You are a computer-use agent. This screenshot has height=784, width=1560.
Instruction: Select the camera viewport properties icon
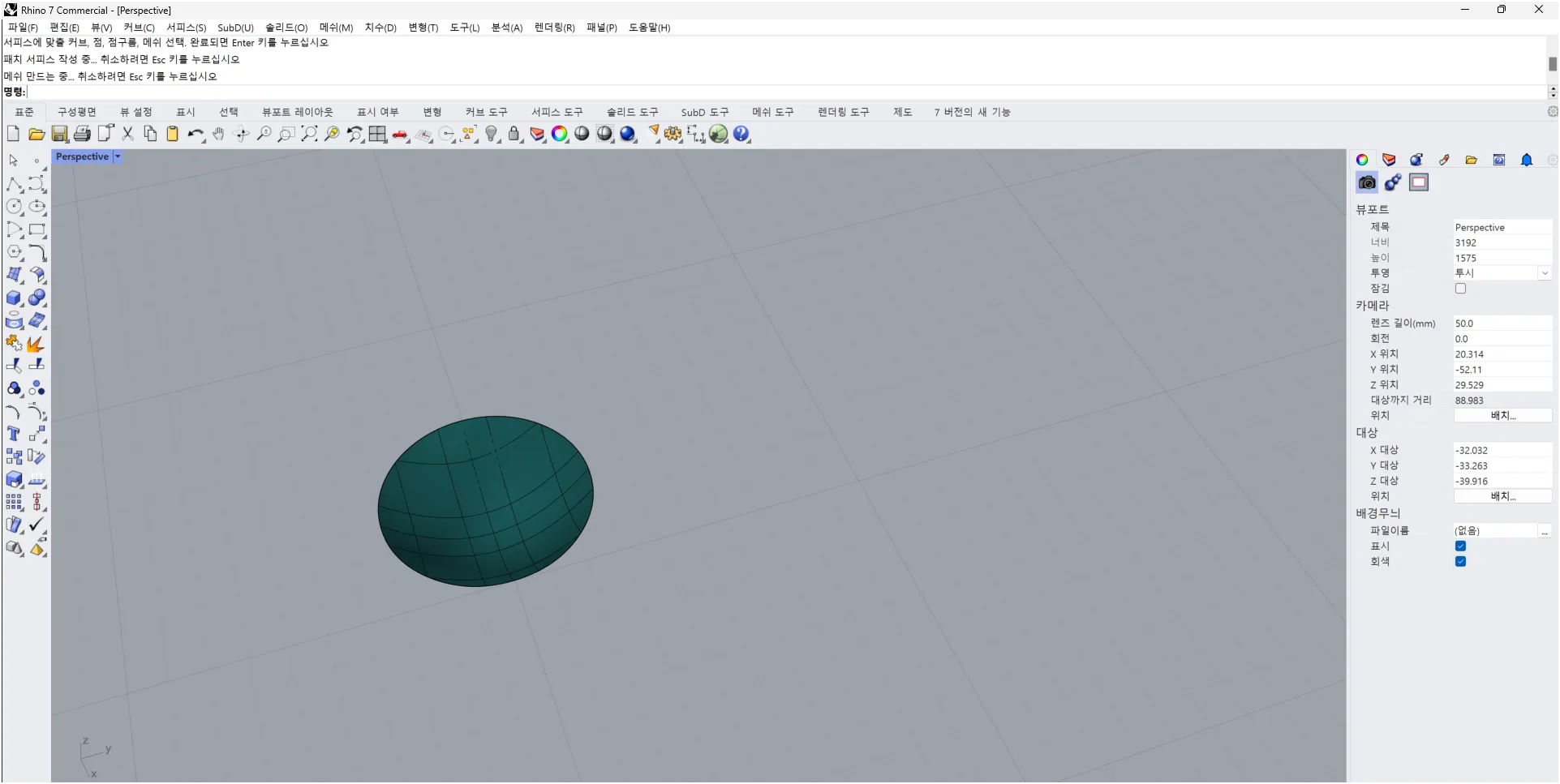1367,182
